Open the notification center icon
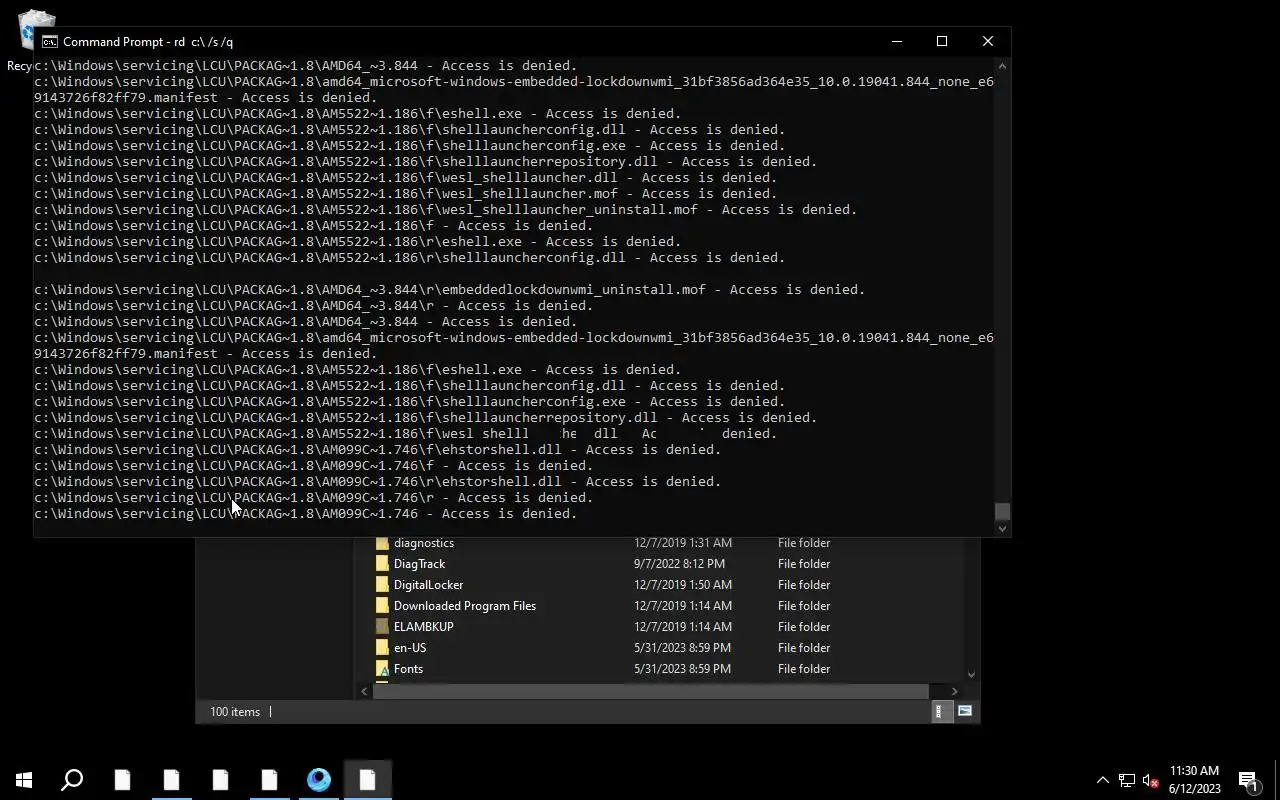 (1248, 780)
